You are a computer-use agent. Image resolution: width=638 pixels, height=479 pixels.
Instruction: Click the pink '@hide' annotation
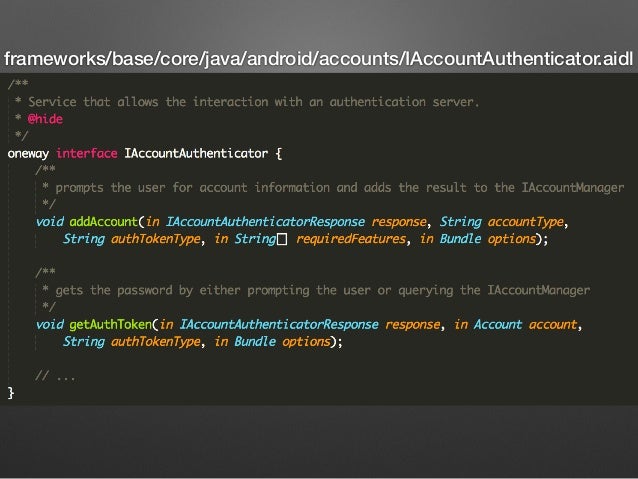(x=45, y=119)
